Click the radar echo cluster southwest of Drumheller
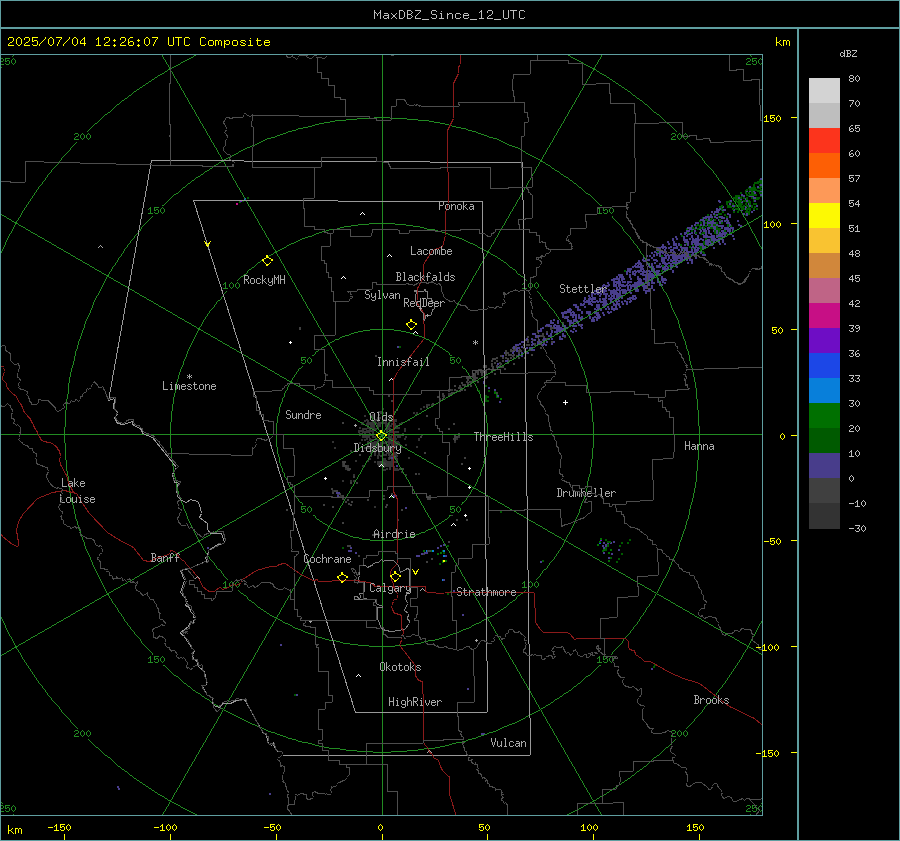The width and height of the screenshot is (900, 841). coord(614,549)
